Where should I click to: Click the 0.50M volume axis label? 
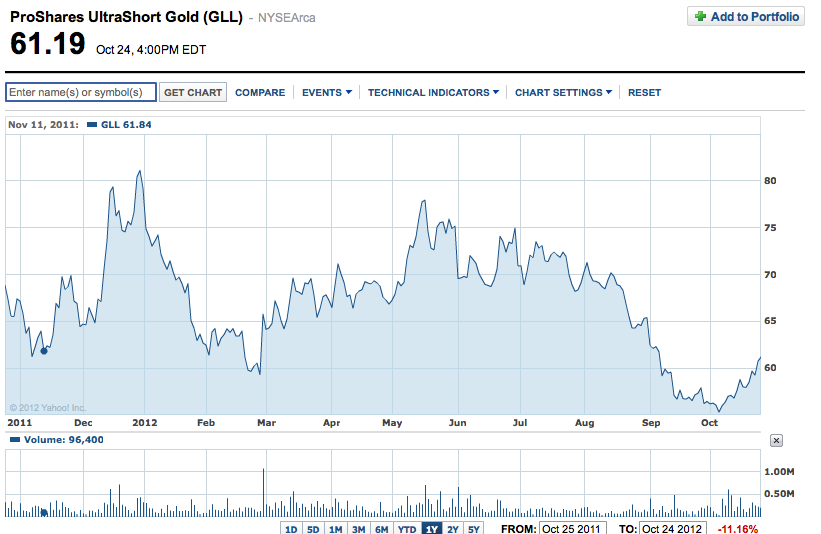779,494
